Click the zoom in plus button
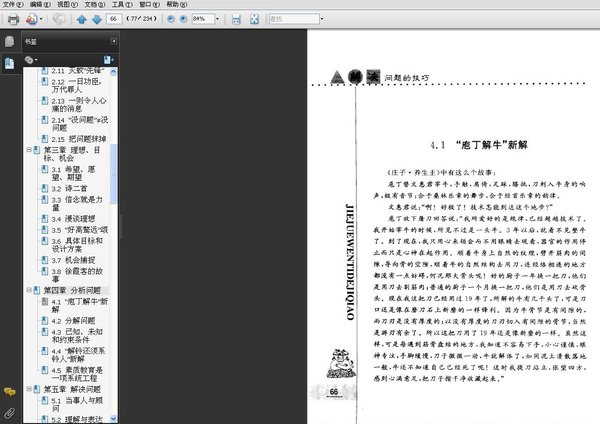Viewport: 600px width, 424px height. point(184,19)
